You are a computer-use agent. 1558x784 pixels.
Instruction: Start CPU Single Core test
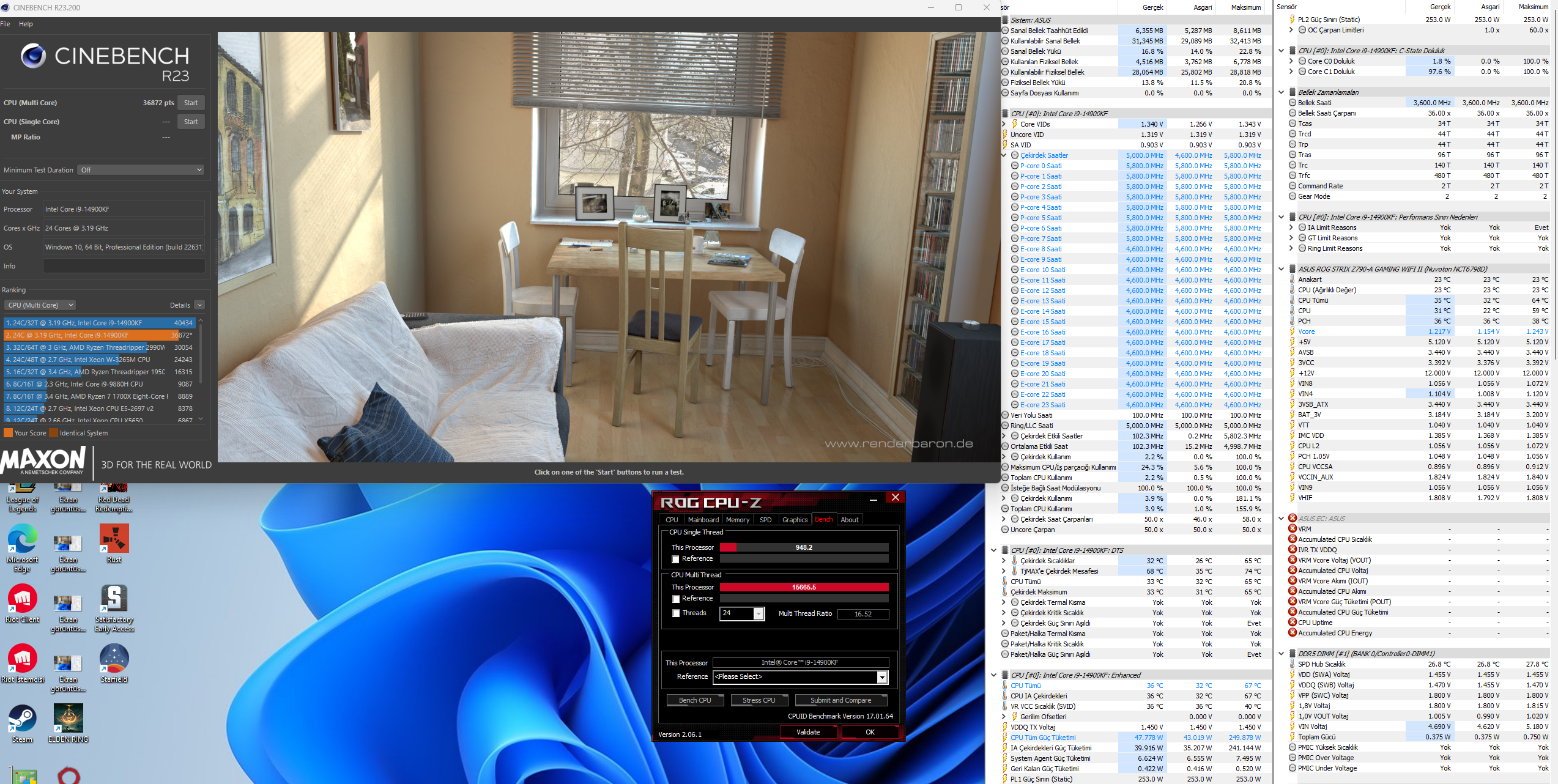click(x=191, y=122)
